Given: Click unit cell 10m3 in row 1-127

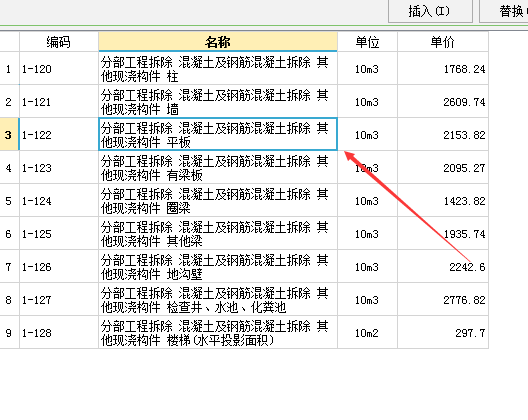Looking at the screenshot, I should point(367,299).
